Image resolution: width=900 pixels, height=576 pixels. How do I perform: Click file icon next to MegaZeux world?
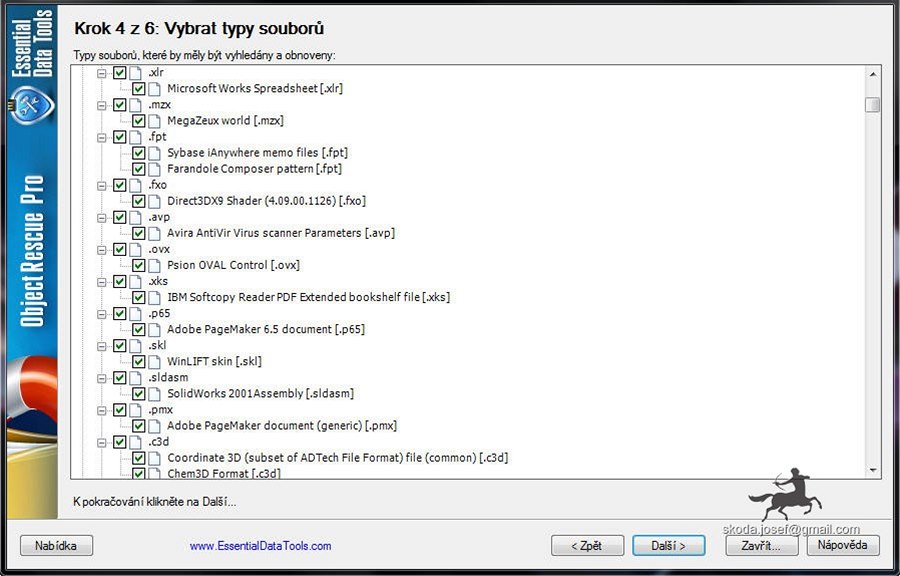[154, 121]
